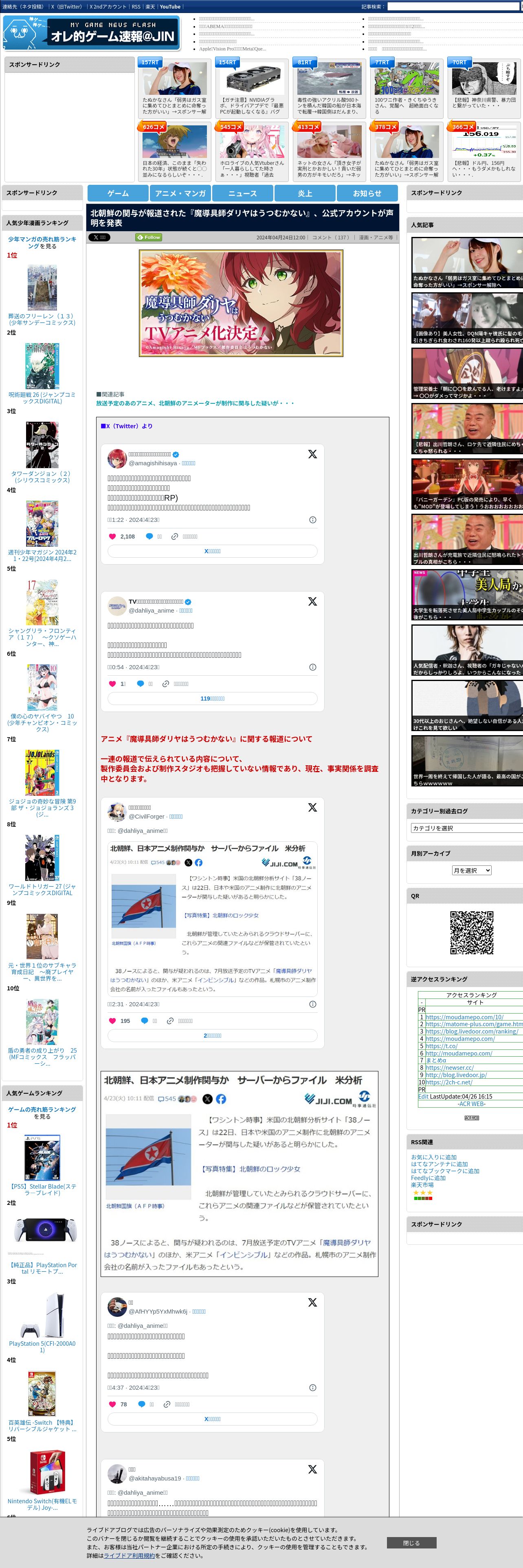This screenshot has height=1568, width=523.
Task: Open X logo on AfHYYp5yXMhwk6j tweet
Action: pyautogui.click(x=312, y=1302)
